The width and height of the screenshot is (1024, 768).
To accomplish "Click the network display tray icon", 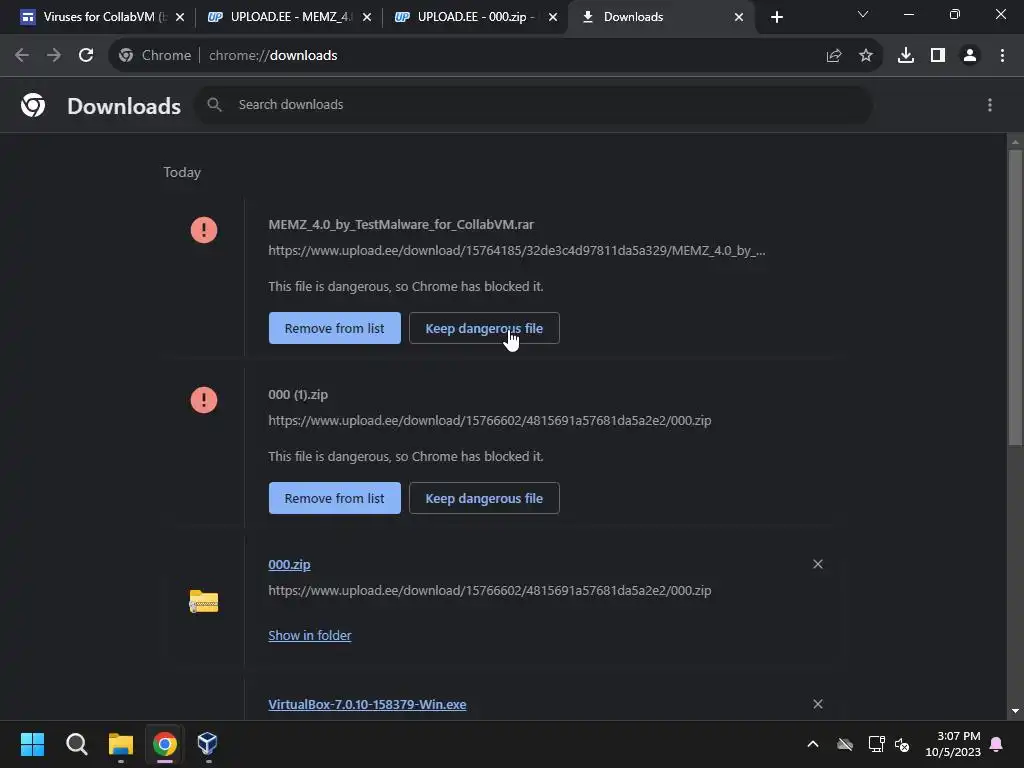I will (x=876, y=744).
